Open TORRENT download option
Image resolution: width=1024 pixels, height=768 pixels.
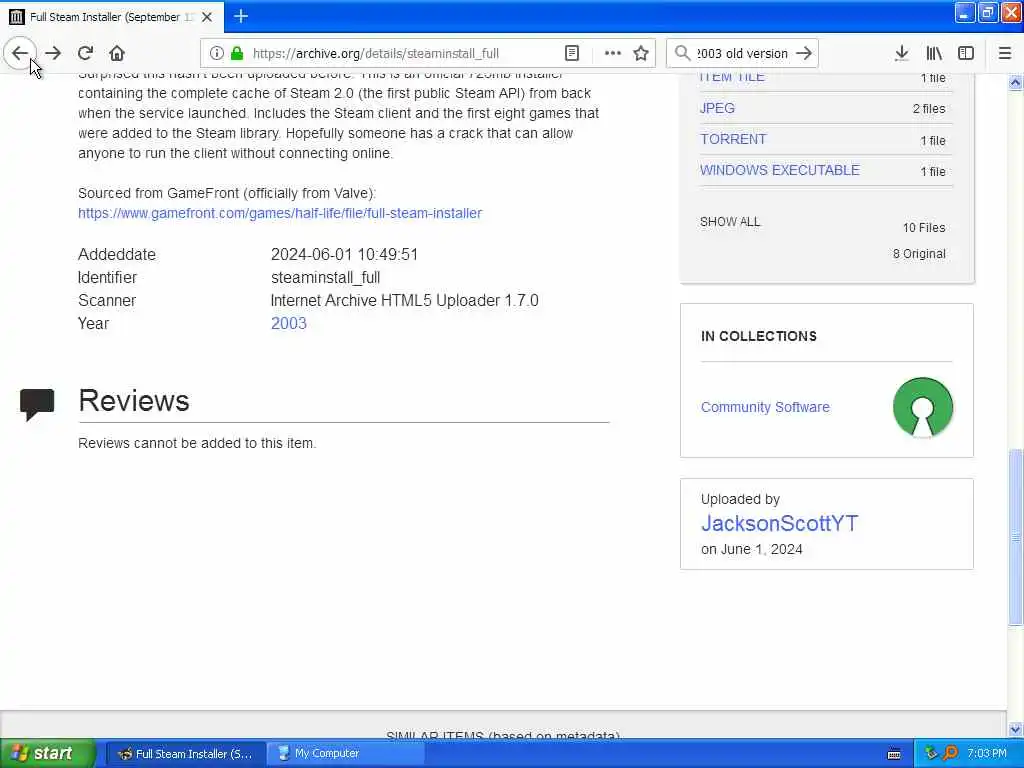[733, 139]
